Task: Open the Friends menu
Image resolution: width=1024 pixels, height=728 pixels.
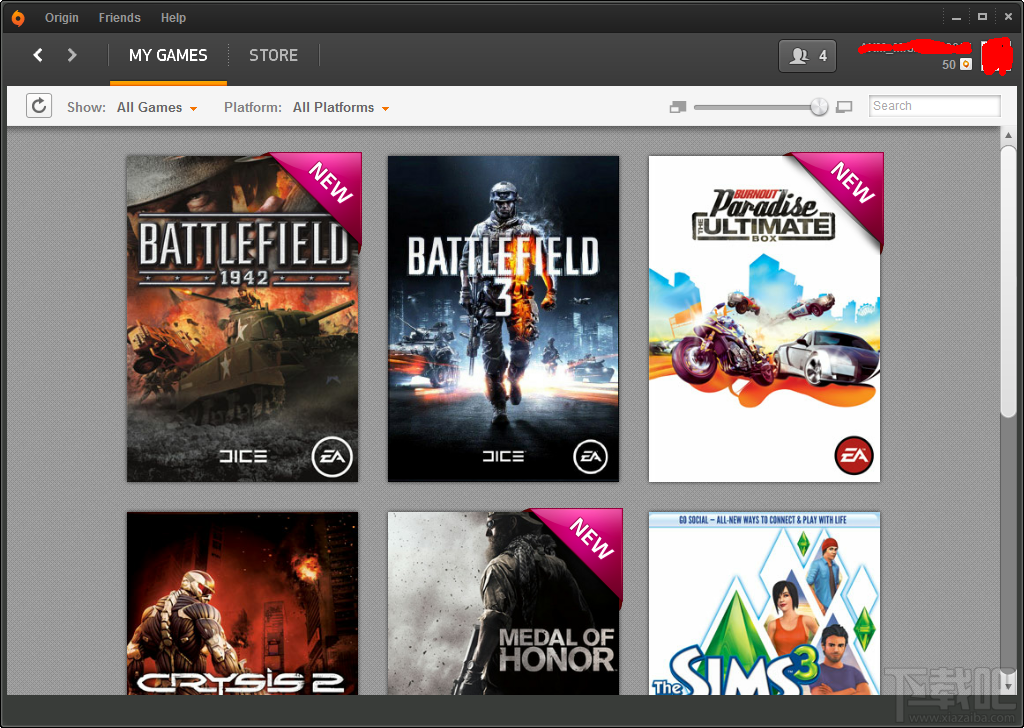Action: [120, 18]
